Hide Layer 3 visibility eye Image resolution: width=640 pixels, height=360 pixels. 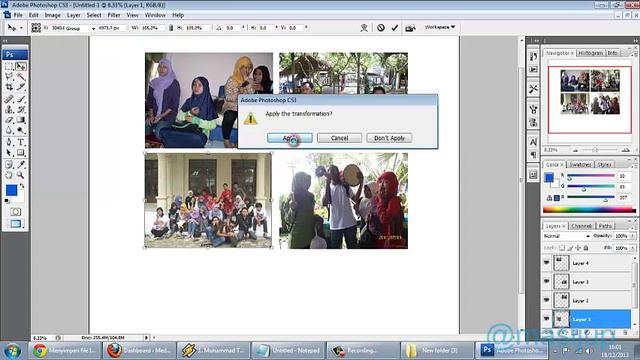click(547, 282)
